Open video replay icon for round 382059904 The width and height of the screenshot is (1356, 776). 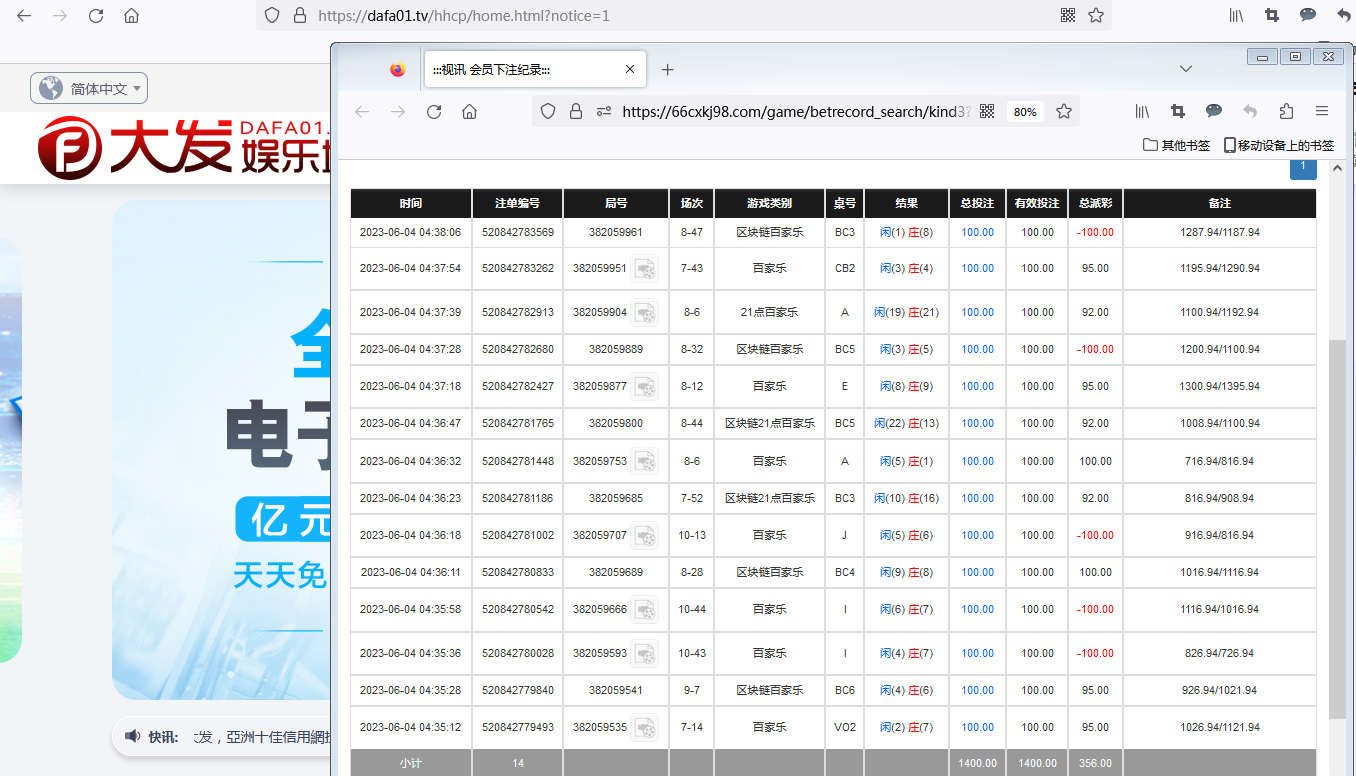pos(645,313)
